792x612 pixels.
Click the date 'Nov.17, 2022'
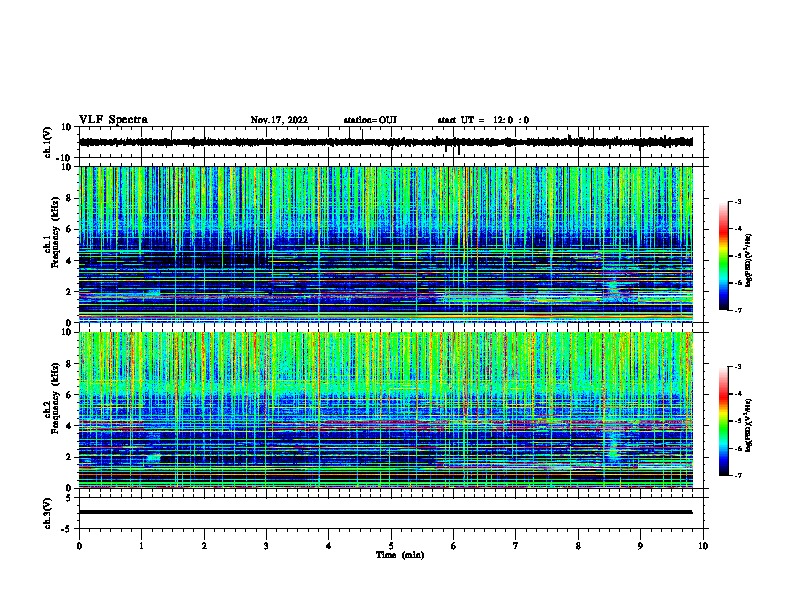click(279, 120)
